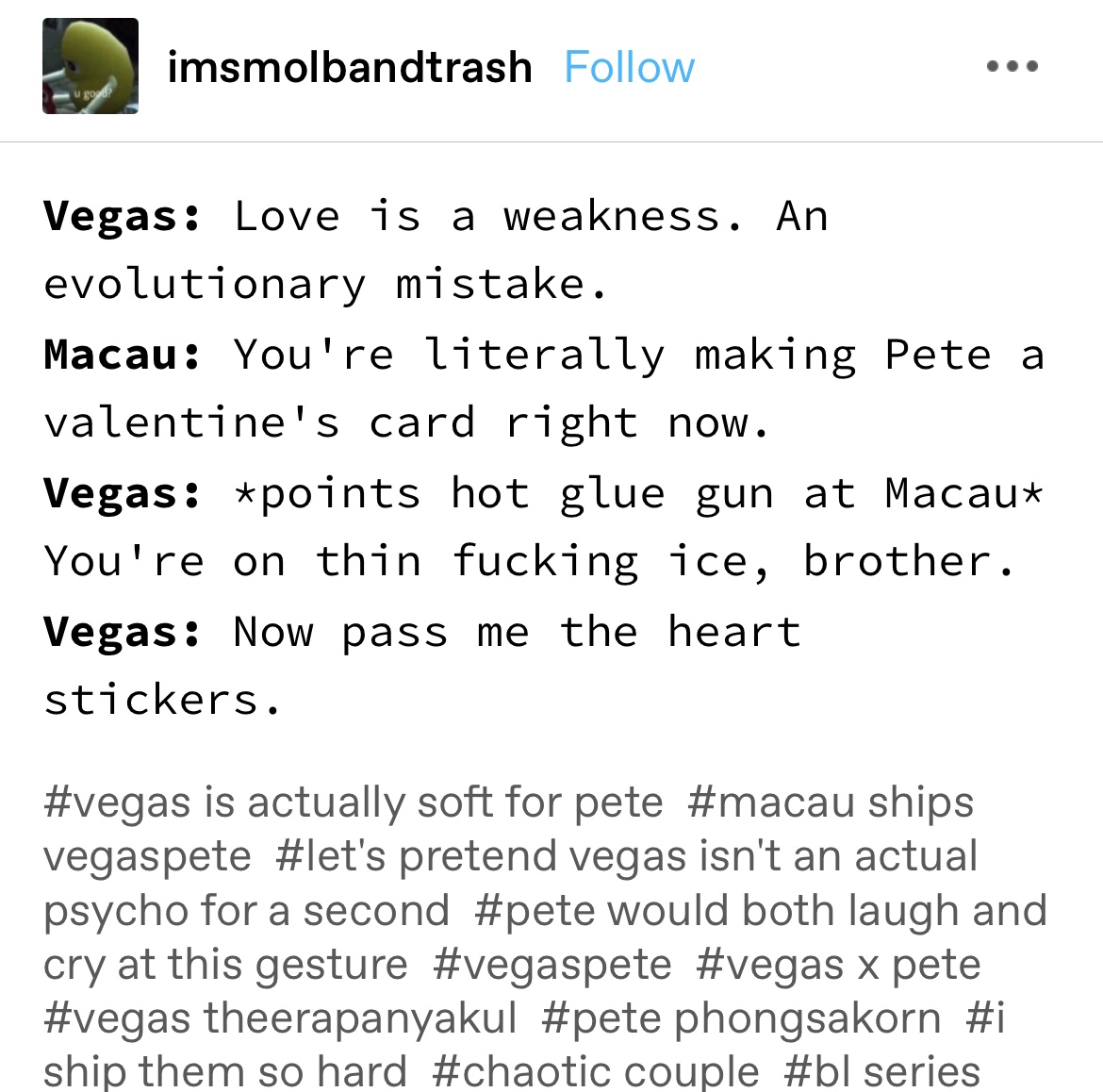
Task: Click the #pete phongsakorn tag
Action: [741, 1018]
